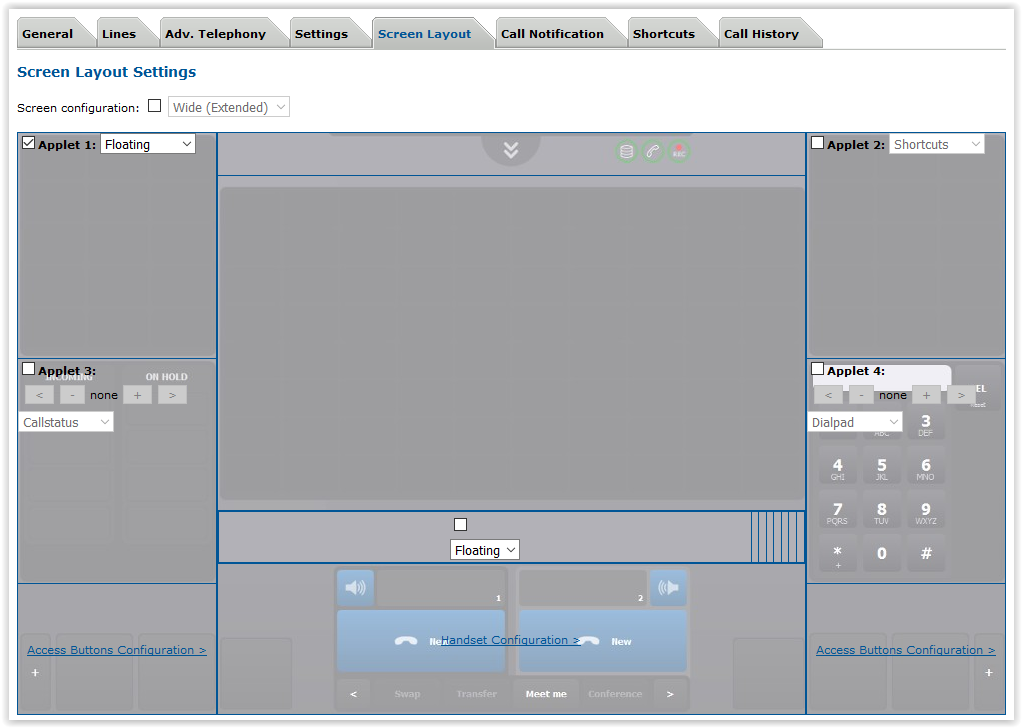Click the striped resize handle in floating bar
Image resolution: width=1022 pixels, height=728 pixels.
(777, 537)
